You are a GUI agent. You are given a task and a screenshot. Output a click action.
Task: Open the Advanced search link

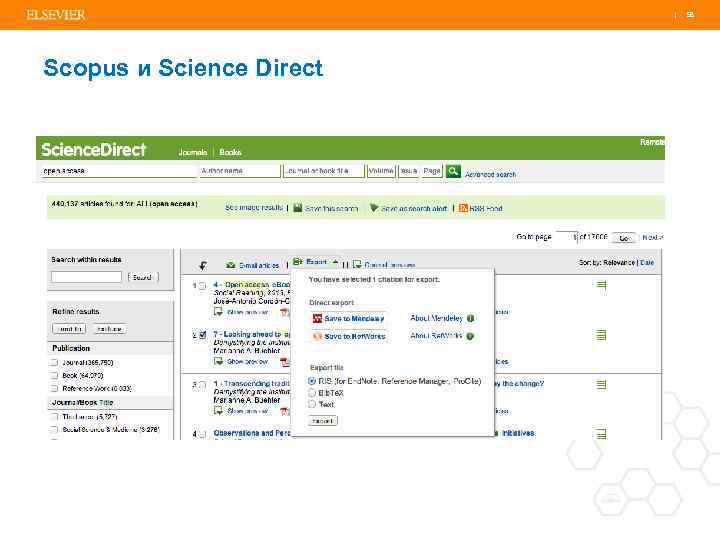click(x=490, y=174)
